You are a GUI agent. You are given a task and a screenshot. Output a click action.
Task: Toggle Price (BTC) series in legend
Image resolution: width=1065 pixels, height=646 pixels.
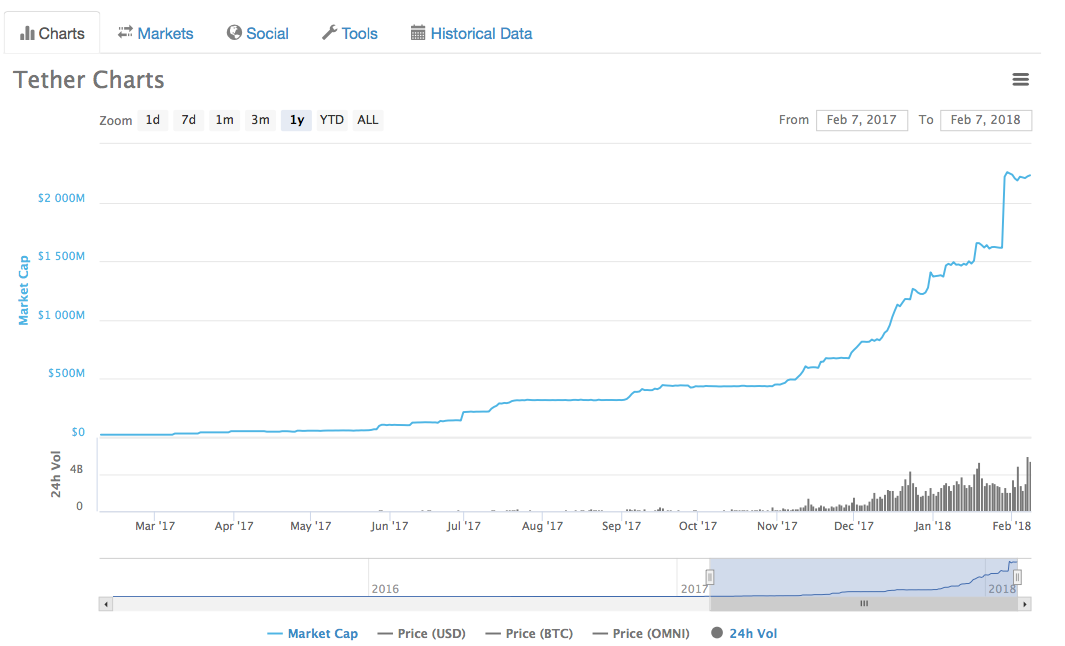pos(529,633)
